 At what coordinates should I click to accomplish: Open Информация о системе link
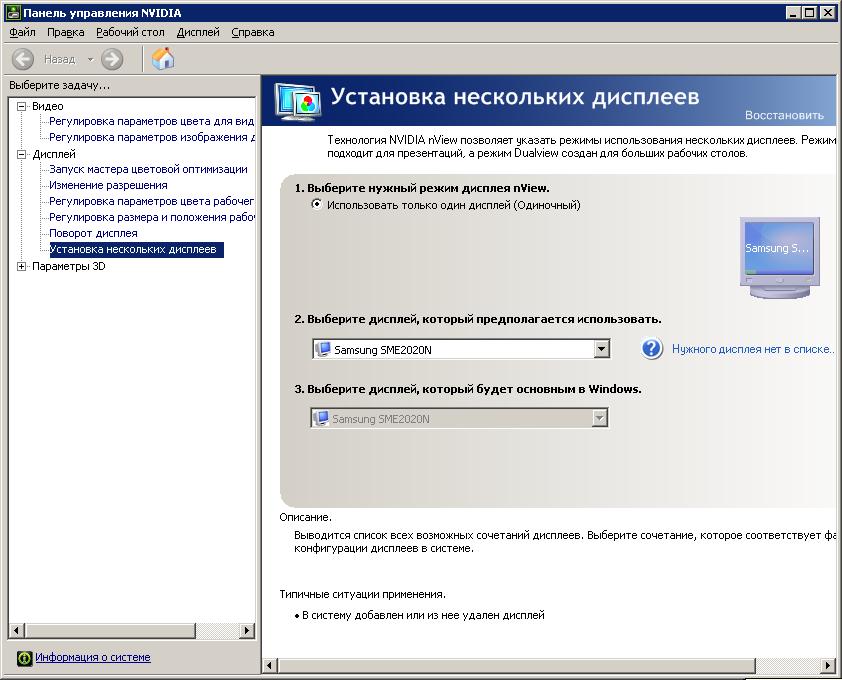click(x=93, y=657)
